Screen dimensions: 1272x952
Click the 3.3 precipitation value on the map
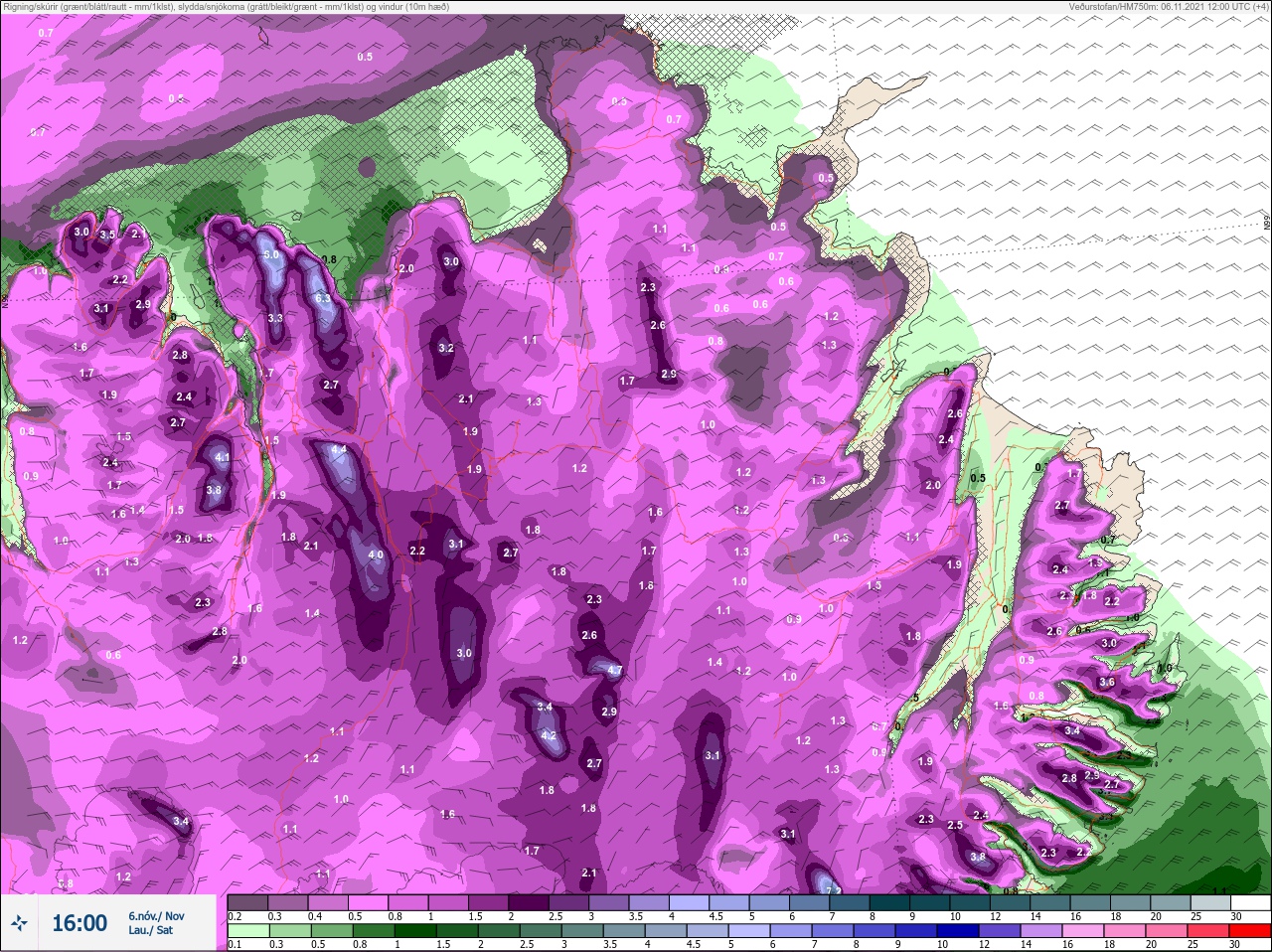[x=275, y=318]
